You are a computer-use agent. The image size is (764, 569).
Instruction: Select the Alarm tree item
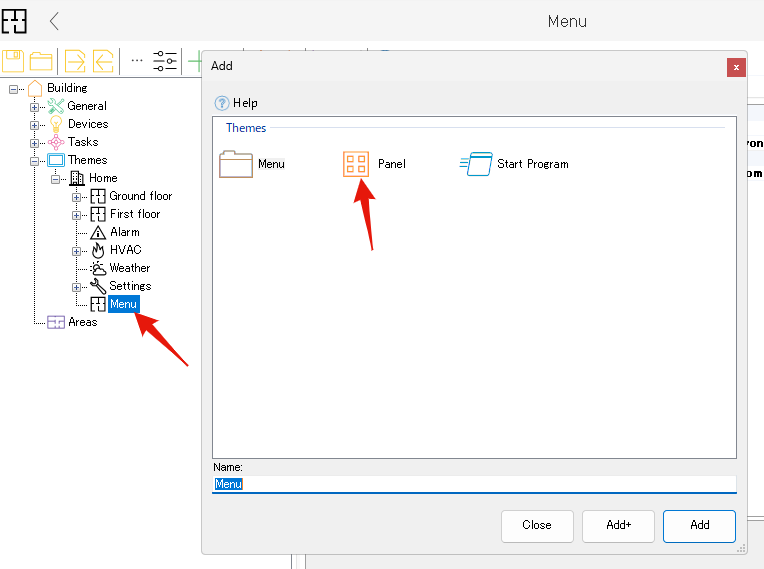coord(125,232)
